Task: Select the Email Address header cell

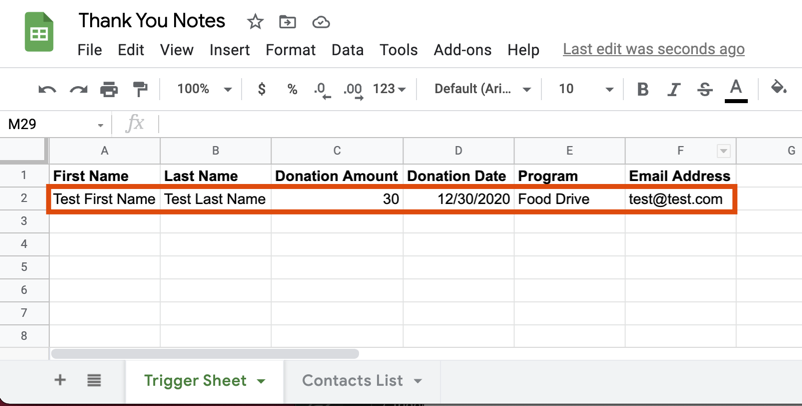Action: coord(680,175)
